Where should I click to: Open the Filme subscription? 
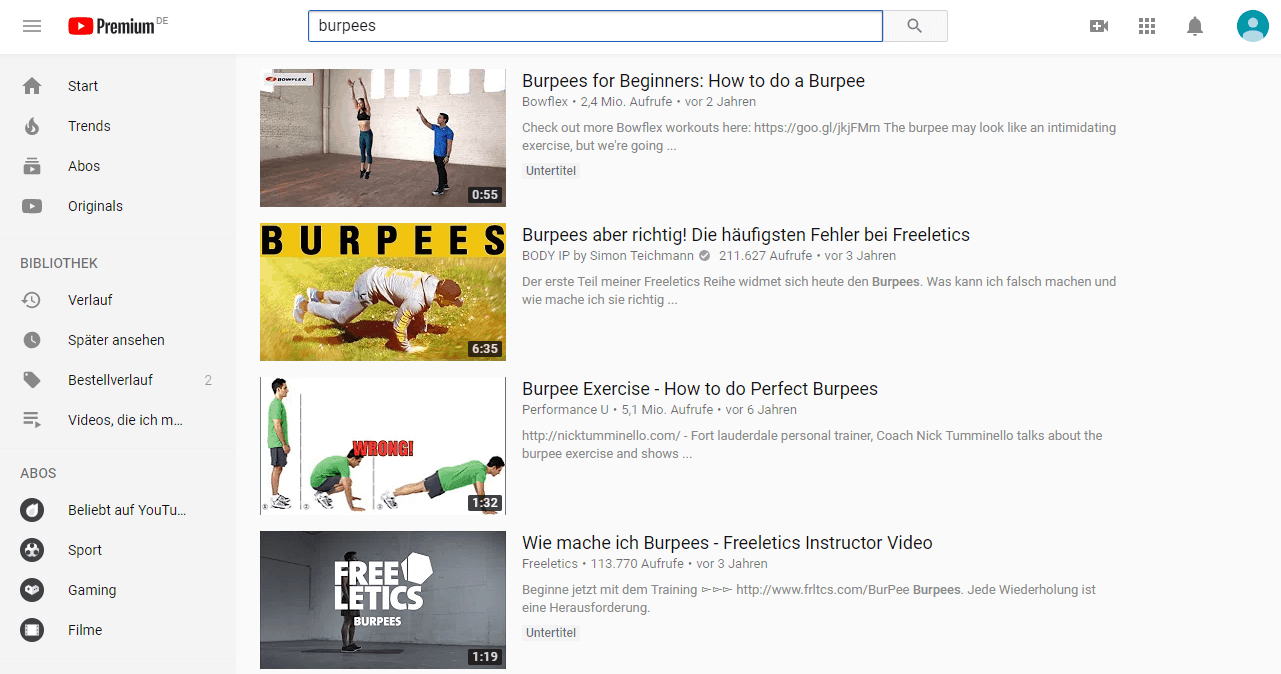[x=118, y=630]
